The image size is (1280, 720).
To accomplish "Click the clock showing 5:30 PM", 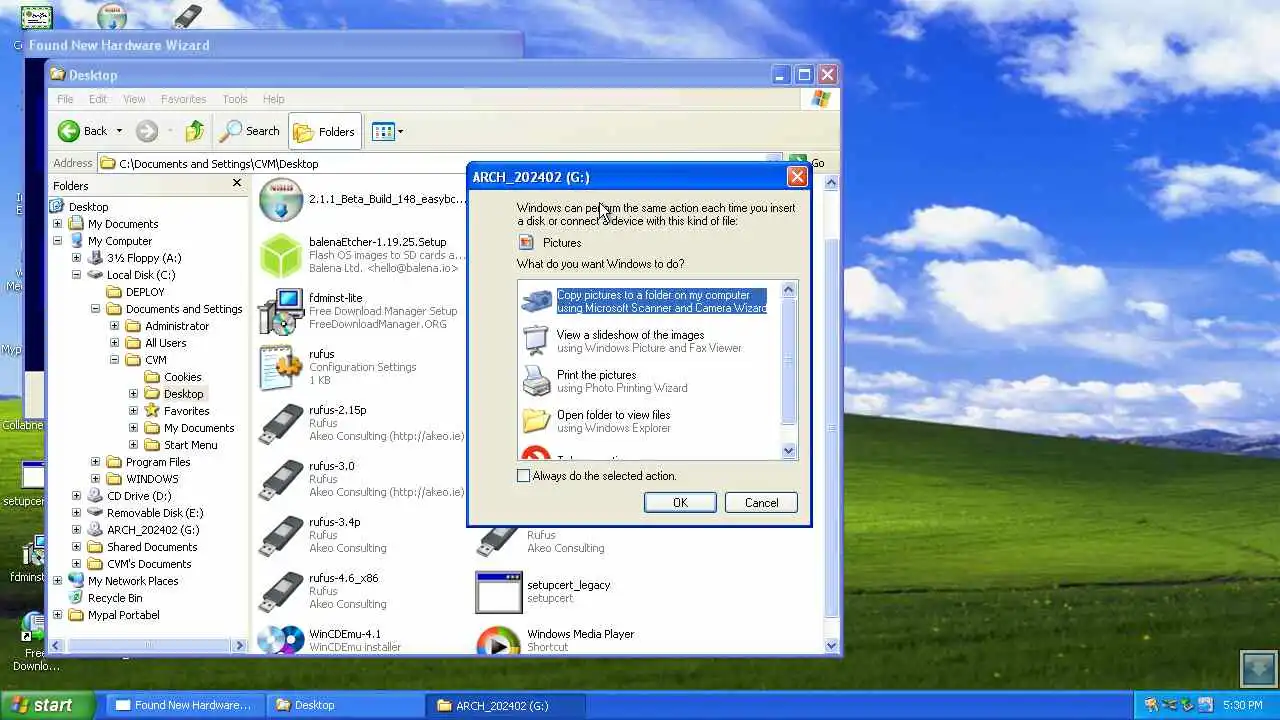I will [1243, 705].
